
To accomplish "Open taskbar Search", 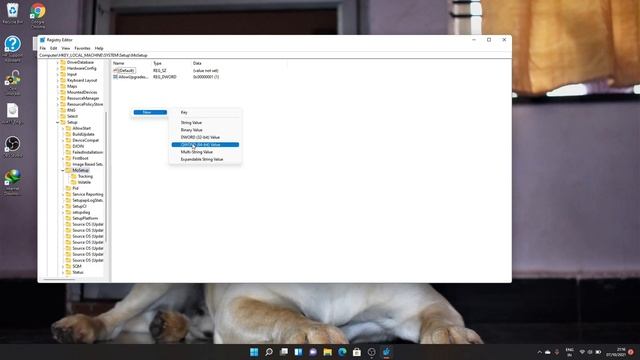I will tap(269, 352).
